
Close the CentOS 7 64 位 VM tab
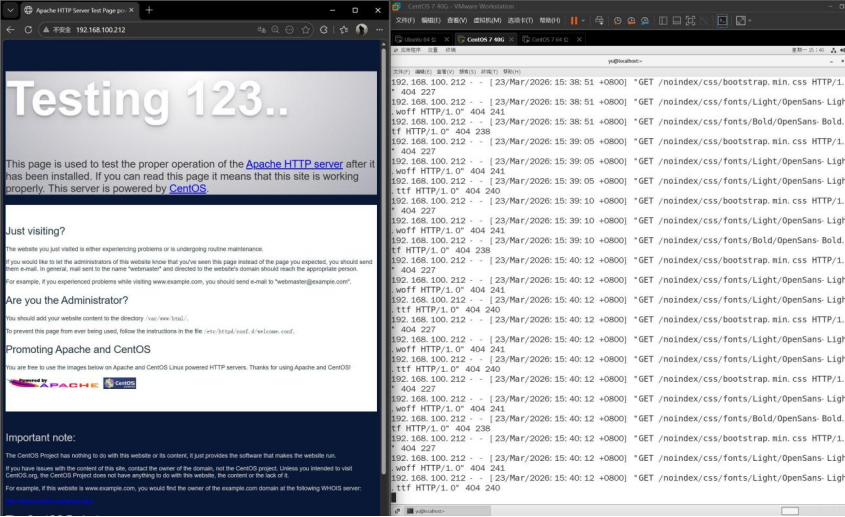coord(579,39)
